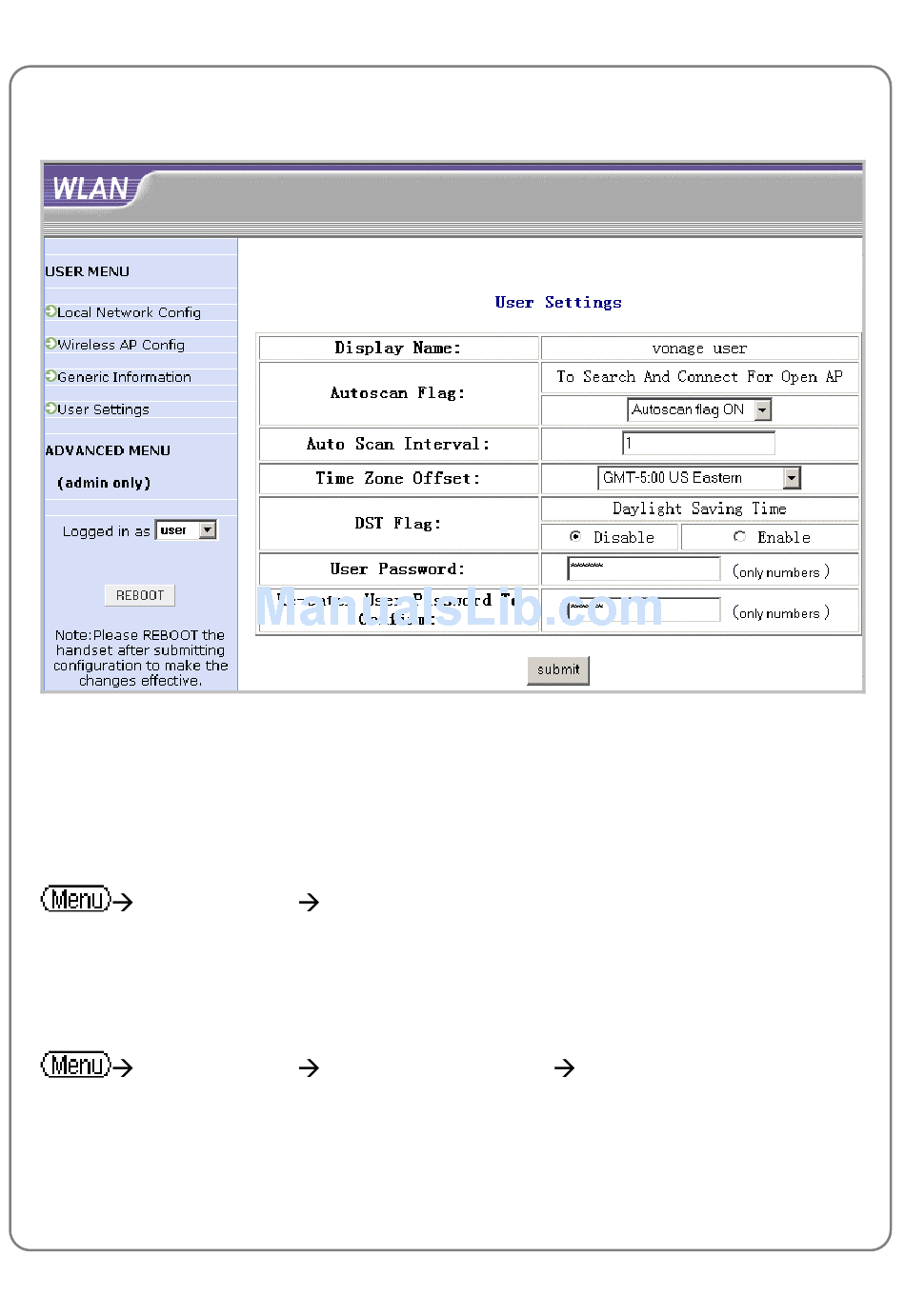Open Local Network Config page
Viewport: 905px width, 1316px height.
click(129, 312)
